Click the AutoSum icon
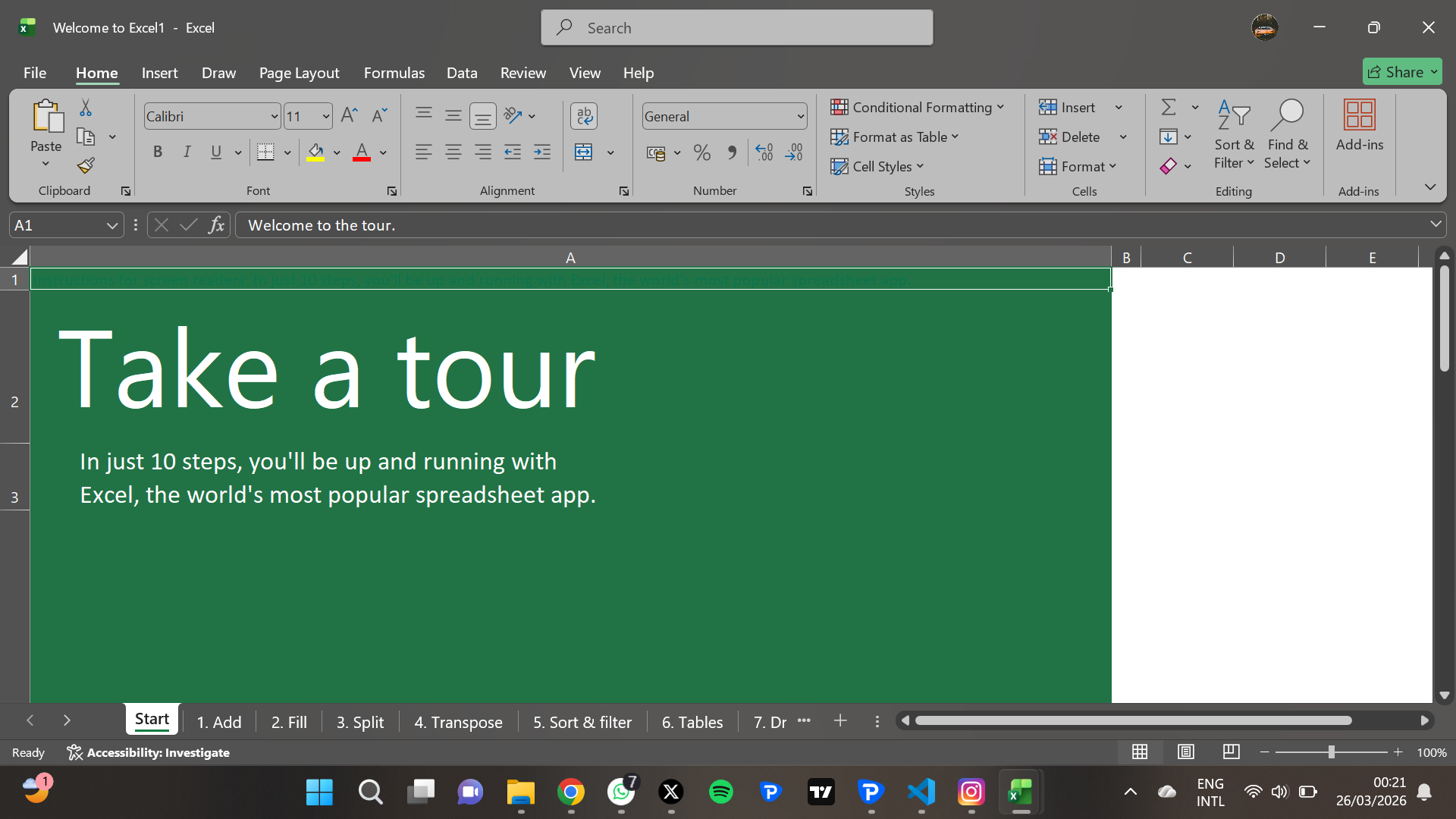Image resolution: width=1456 pixels, height=819 pixels. (x=1168, y=106)
